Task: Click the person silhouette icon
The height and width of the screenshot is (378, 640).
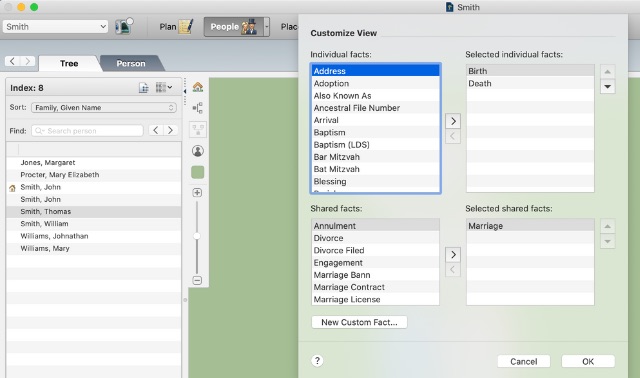Action: [x=198, y=151]
